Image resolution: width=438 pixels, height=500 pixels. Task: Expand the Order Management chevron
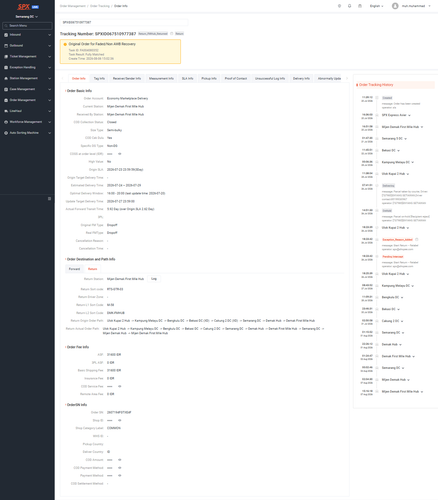coord(49,100)
